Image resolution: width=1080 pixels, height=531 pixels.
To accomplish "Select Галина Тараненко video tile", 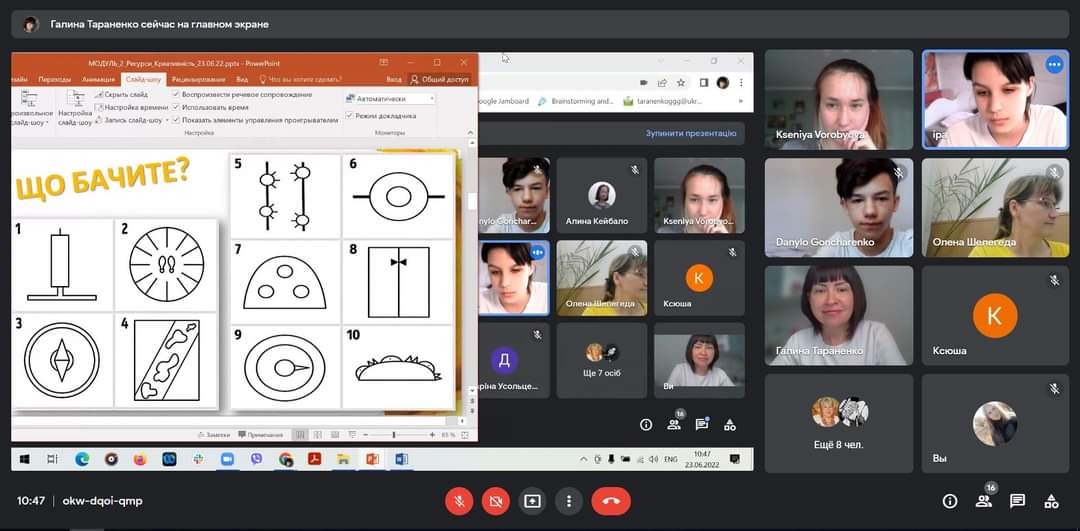I will click(x=839, y=315).
